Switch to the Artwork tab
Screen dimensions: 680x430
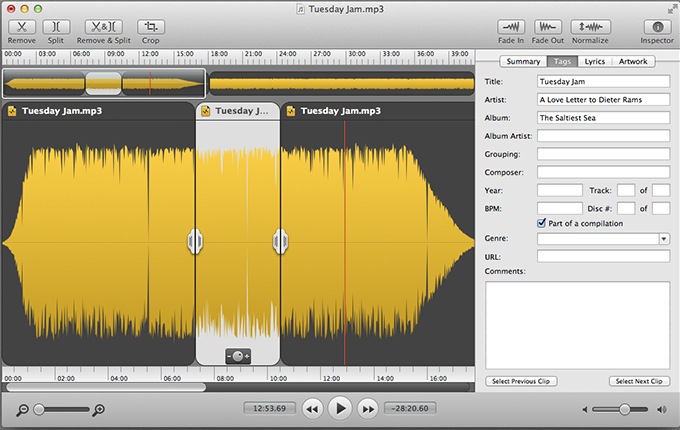(633, 62)
